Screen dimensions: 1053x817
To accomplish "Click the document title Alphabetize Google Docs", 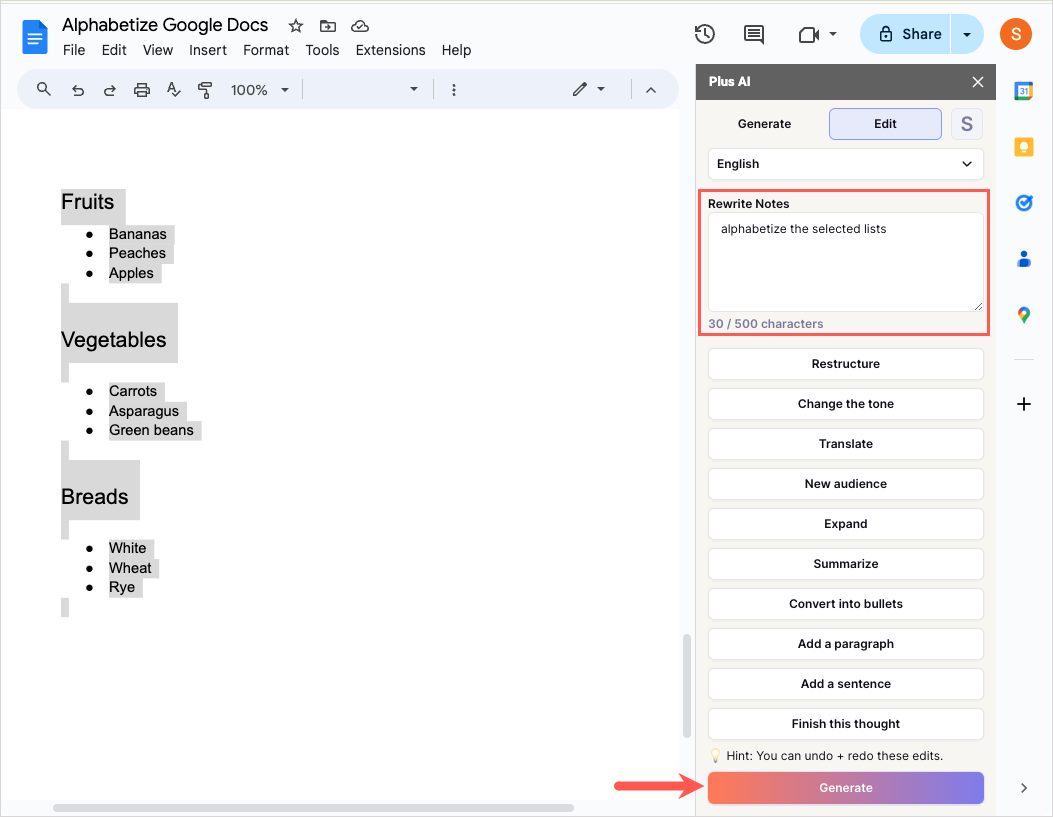I will click(x=165, y=26).
